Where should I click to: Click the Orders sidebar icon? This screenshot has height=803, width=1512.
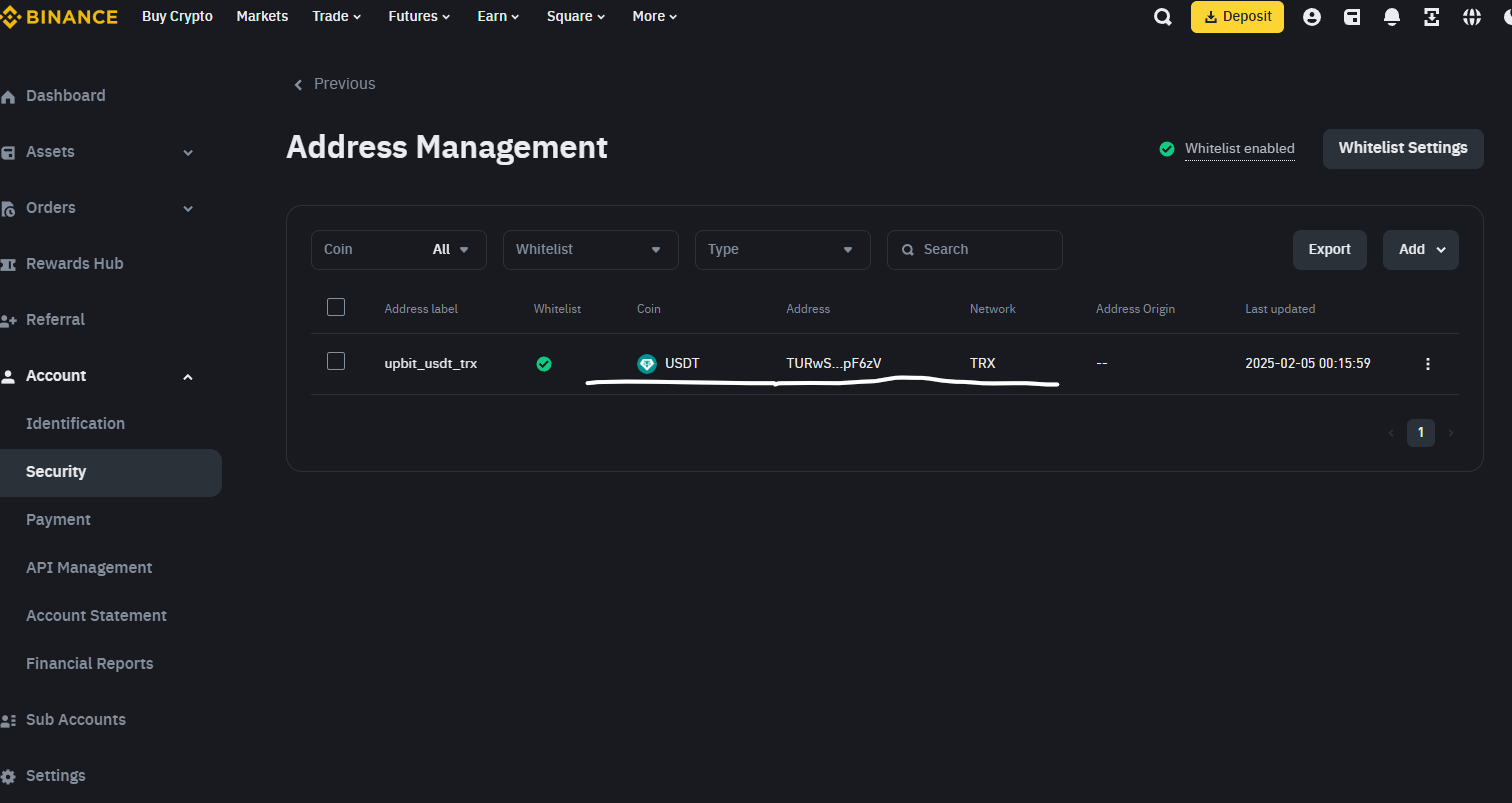click(8, 209)
